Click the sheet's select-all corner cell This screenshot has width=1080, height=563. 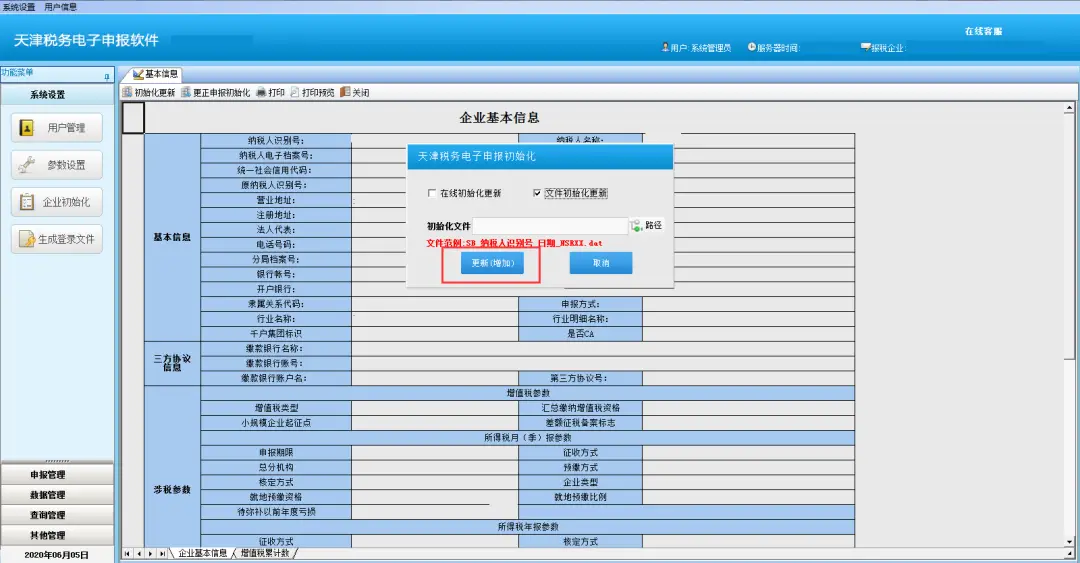133,118
